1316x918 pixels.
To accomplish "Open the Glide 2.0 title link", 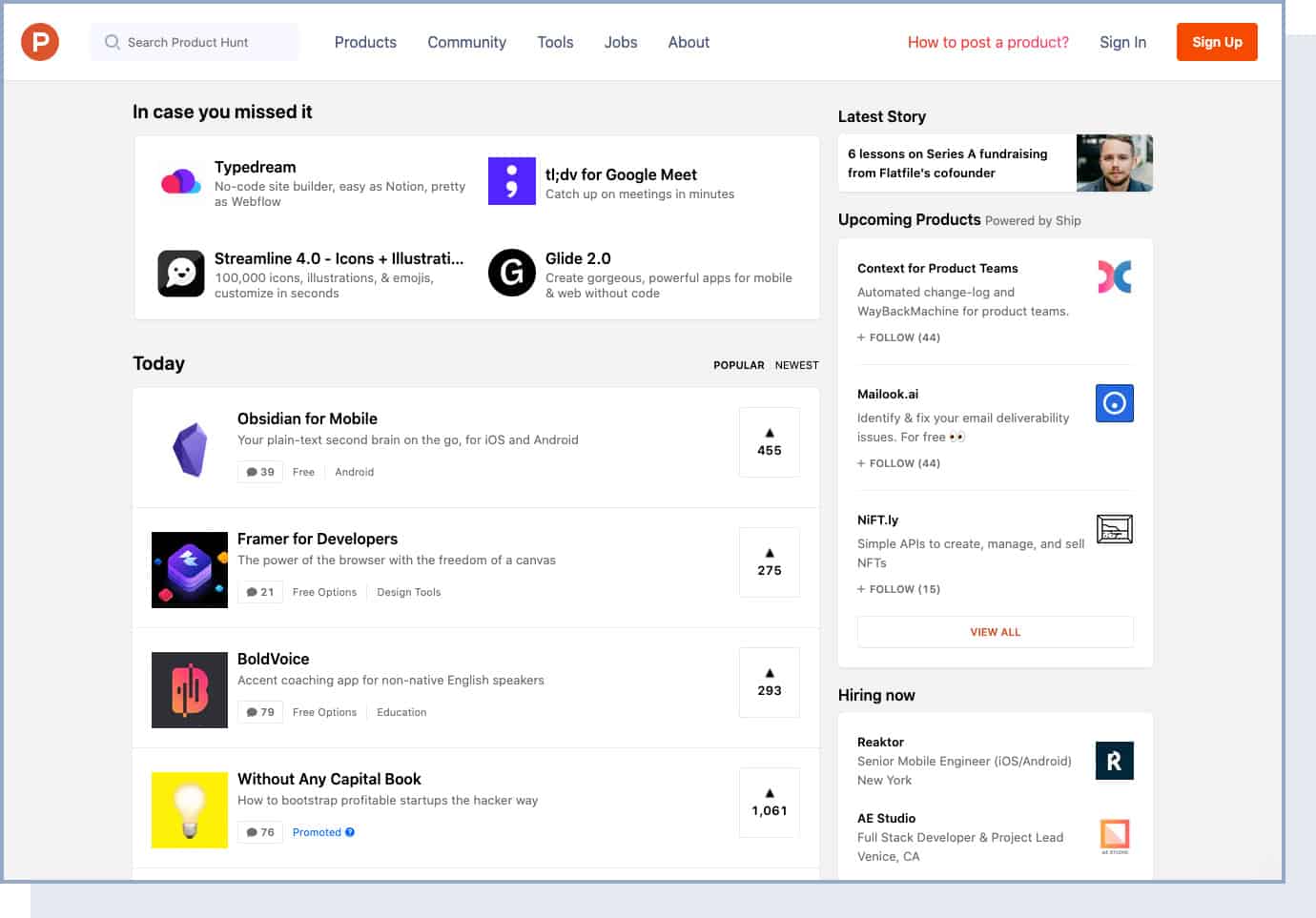I will (x=578, y=258).
